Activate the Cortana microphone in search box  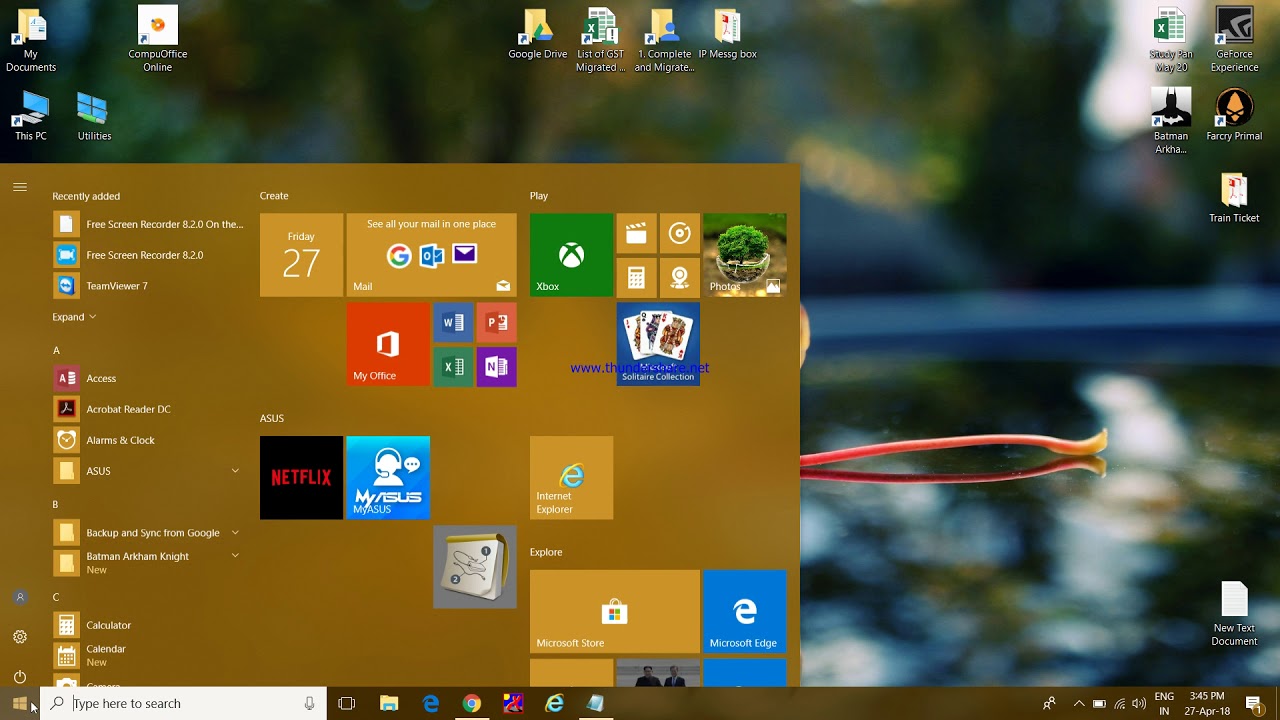pyautogui.click(x=310, y=704)
